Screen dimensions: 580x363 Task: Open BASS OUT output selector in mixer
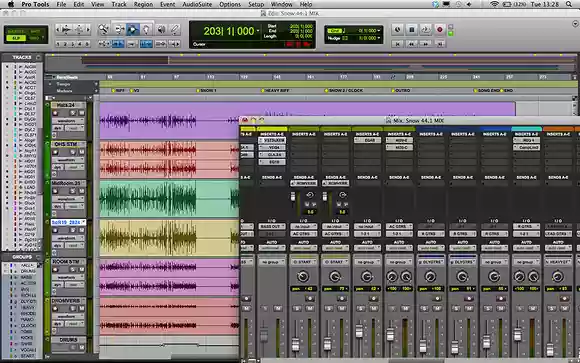click(272, 226)
